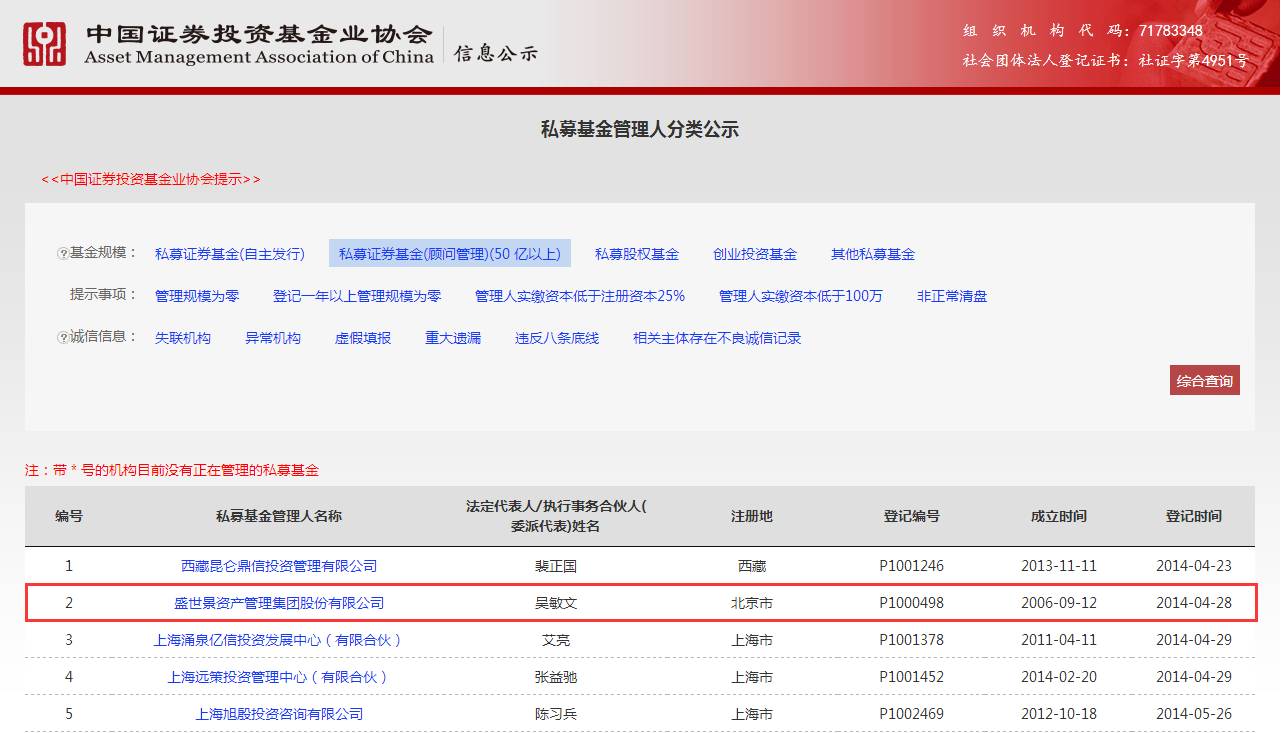Image resolution: width=1281 pixels, height=733 pixels.
Task: Click the red 综合查询 search button
Action: tap(1204, 380)
